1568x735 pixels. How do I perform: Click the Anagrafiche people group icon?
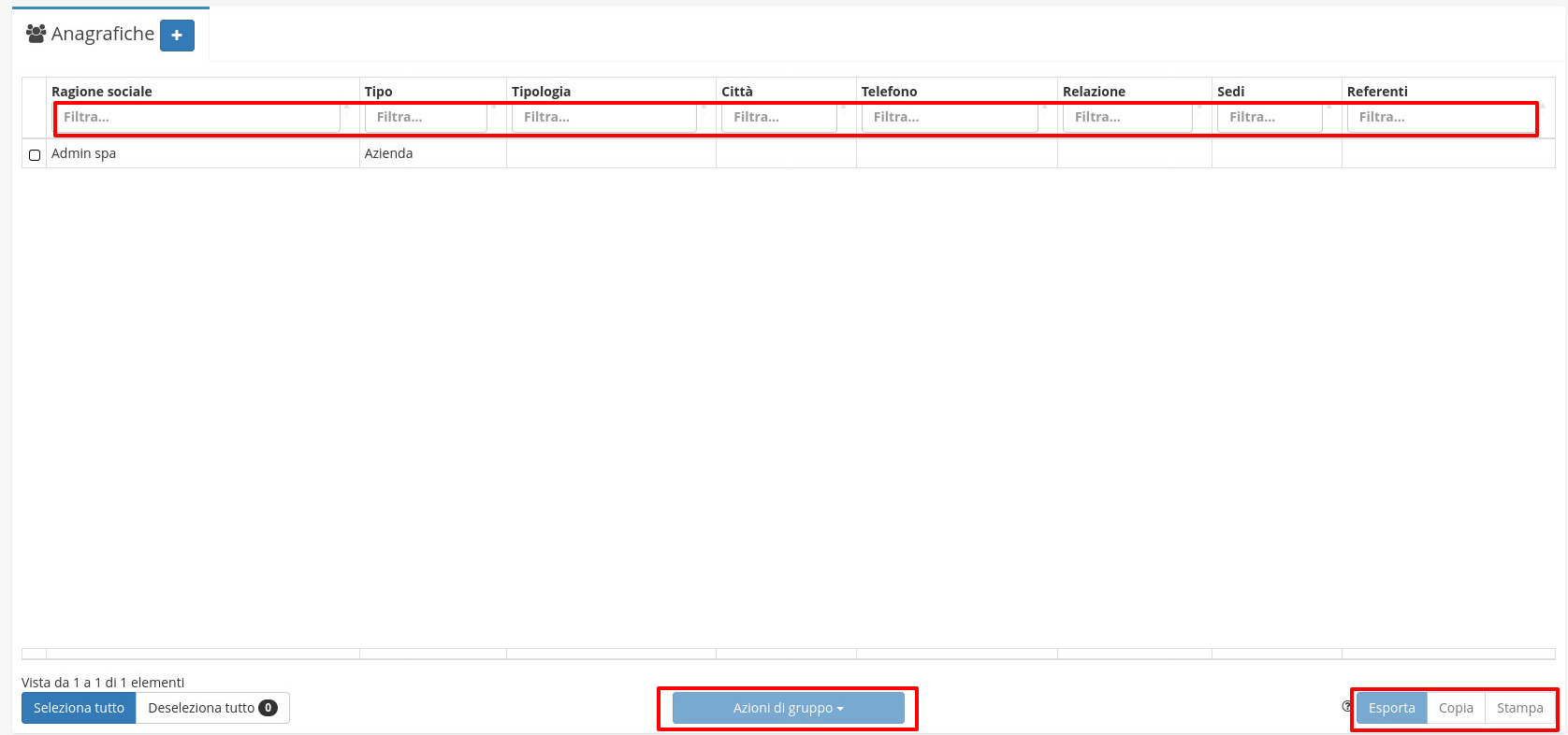[36, 34]
